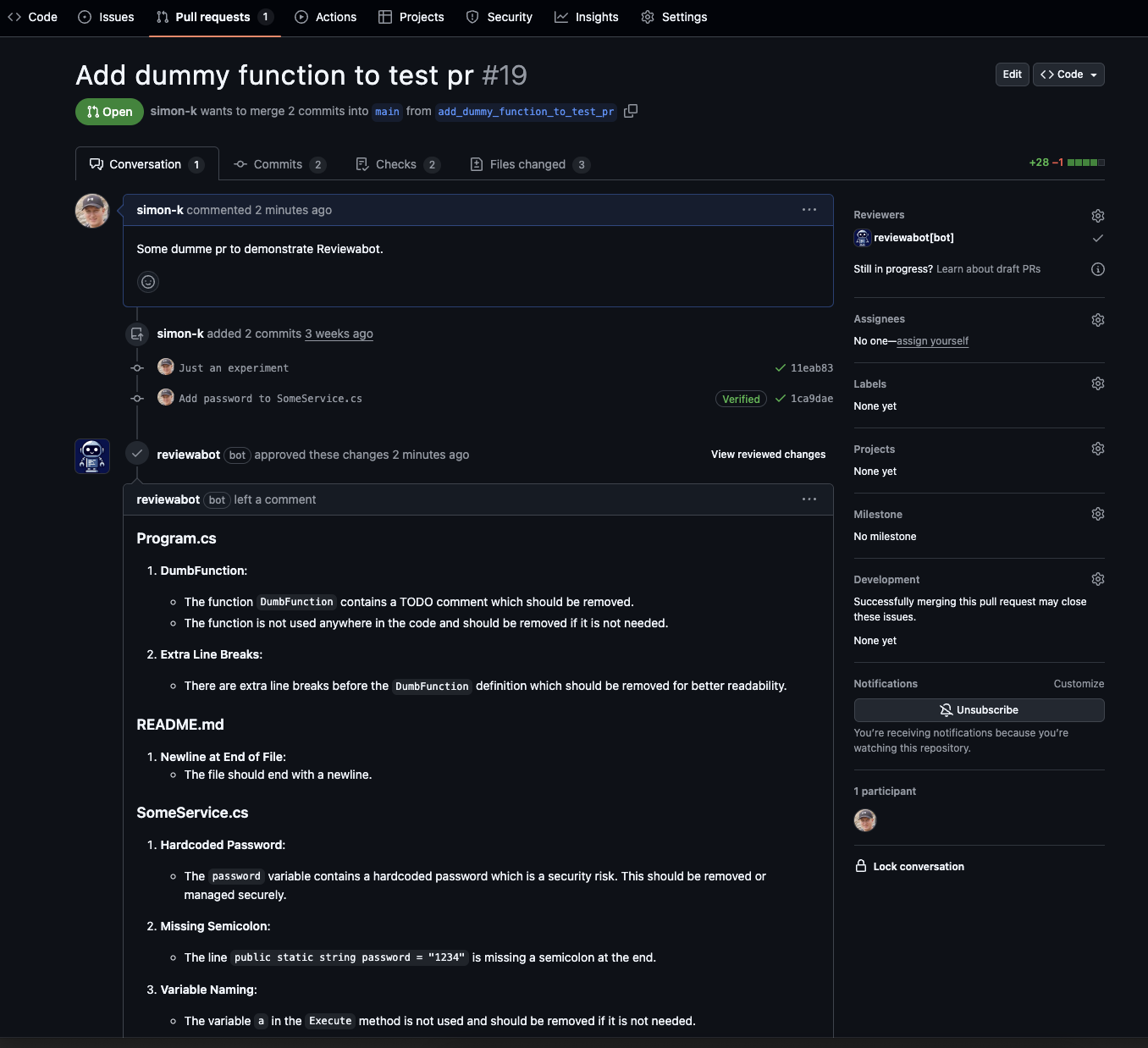
Task: Open add_dummy_function_to_test_pr branch link
Action: 526,112
